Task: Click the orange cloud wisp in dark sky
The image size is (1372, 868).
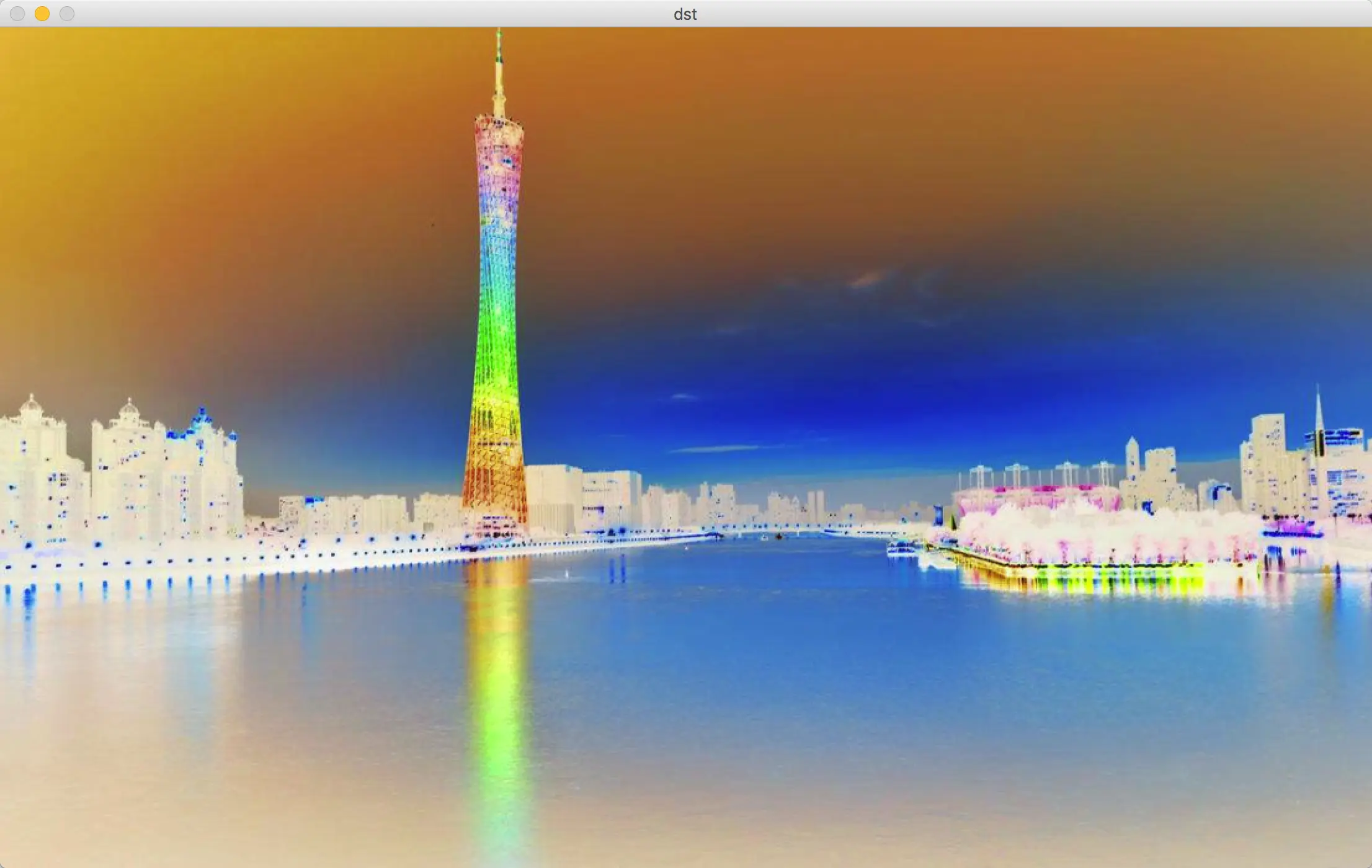Action: 868,279
